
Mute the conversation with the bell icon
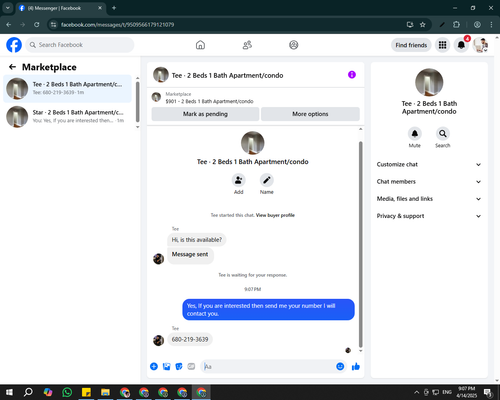415,134
